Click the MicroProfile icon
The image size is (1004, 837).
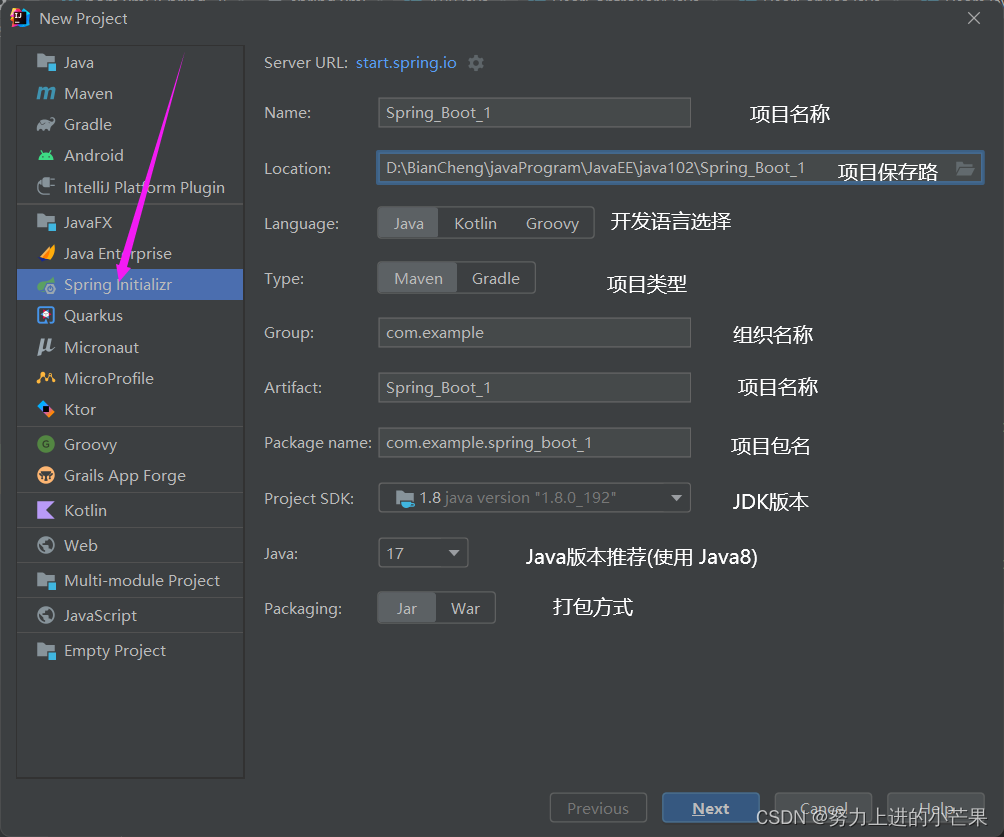[46, 378]
